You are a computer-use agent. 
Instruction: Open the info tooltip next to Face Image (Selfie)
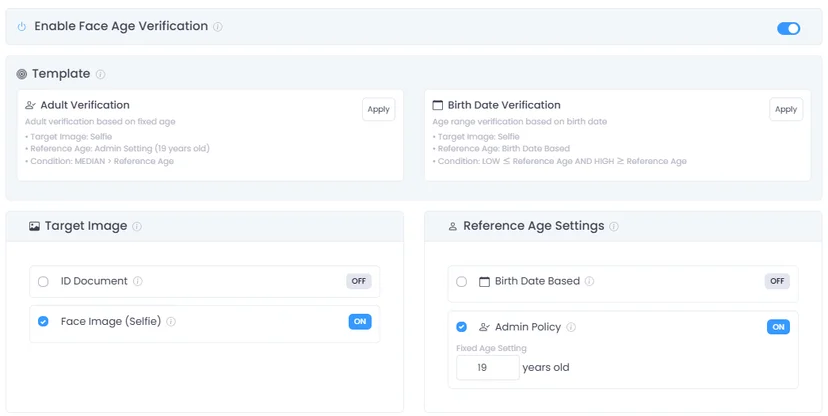point(171,322)
